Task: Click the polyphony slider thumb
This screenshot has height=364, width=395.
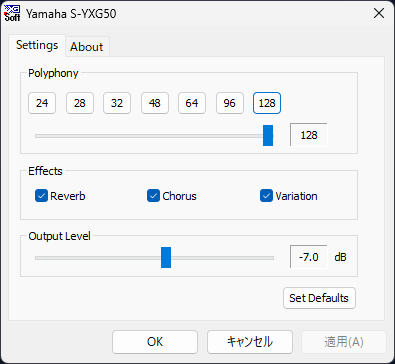Action: [268, 135]
